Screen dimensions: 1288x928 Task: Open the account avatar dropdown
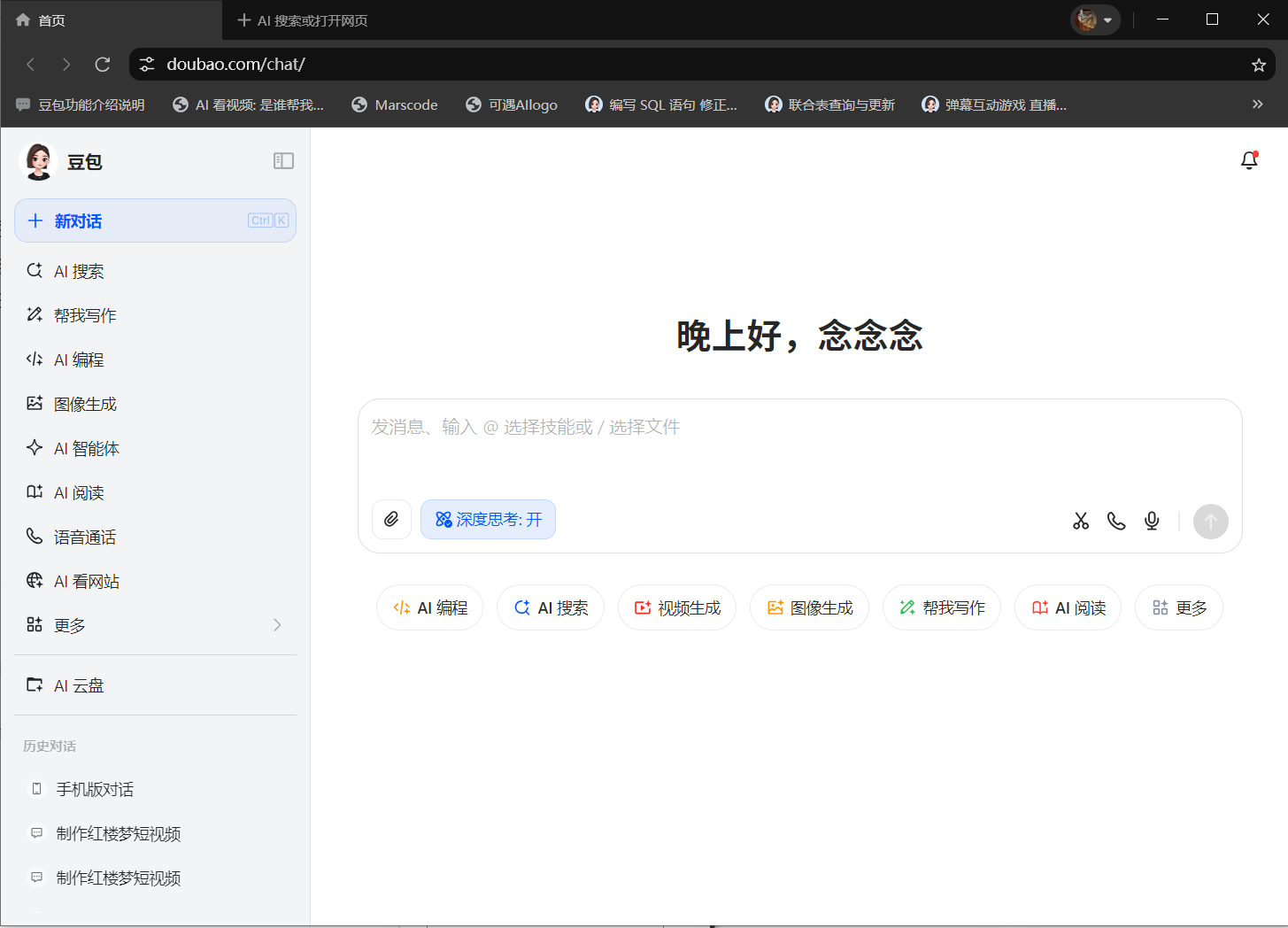(1095, 19)
